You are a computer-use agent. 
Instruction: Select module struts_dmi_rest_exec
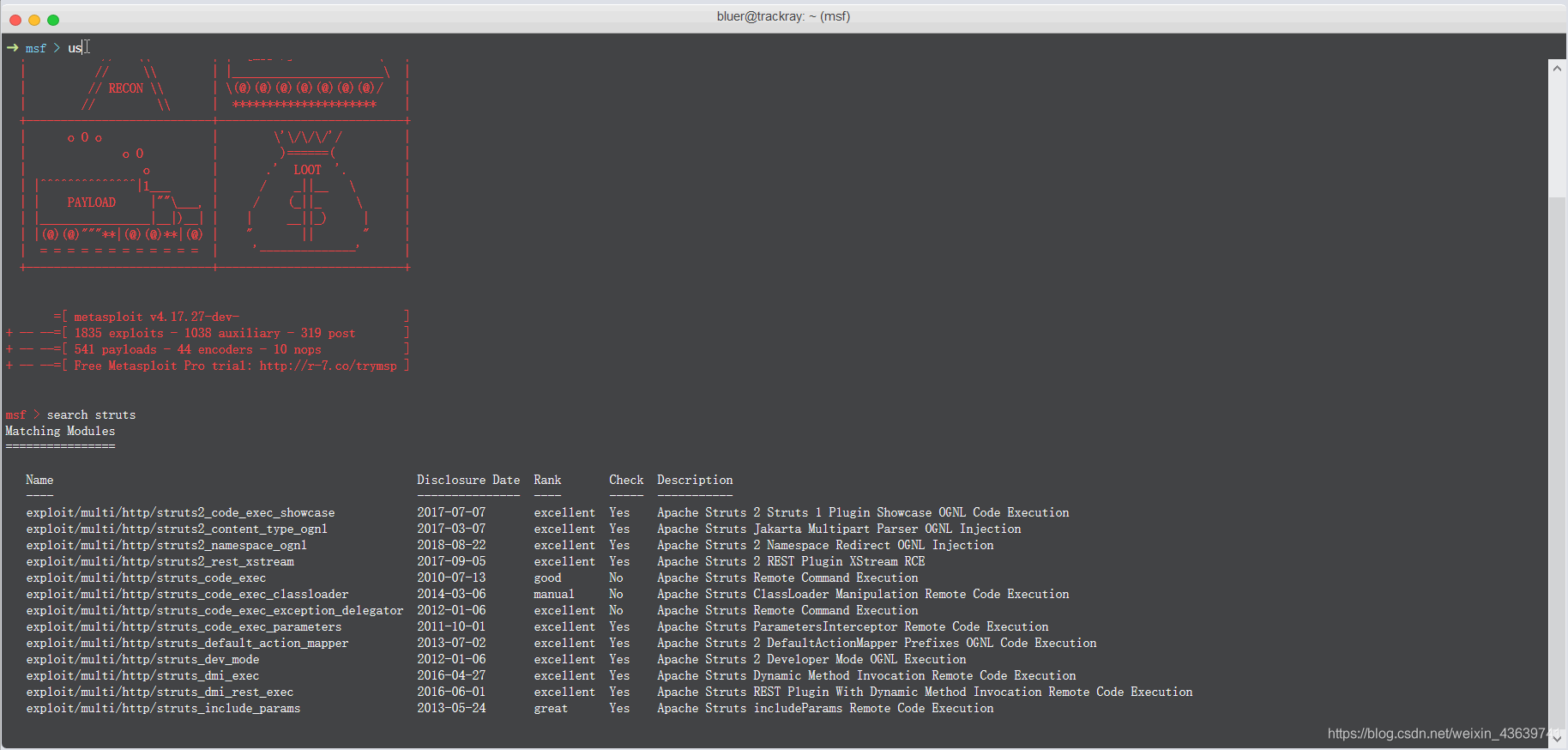[x=160, y=692]
